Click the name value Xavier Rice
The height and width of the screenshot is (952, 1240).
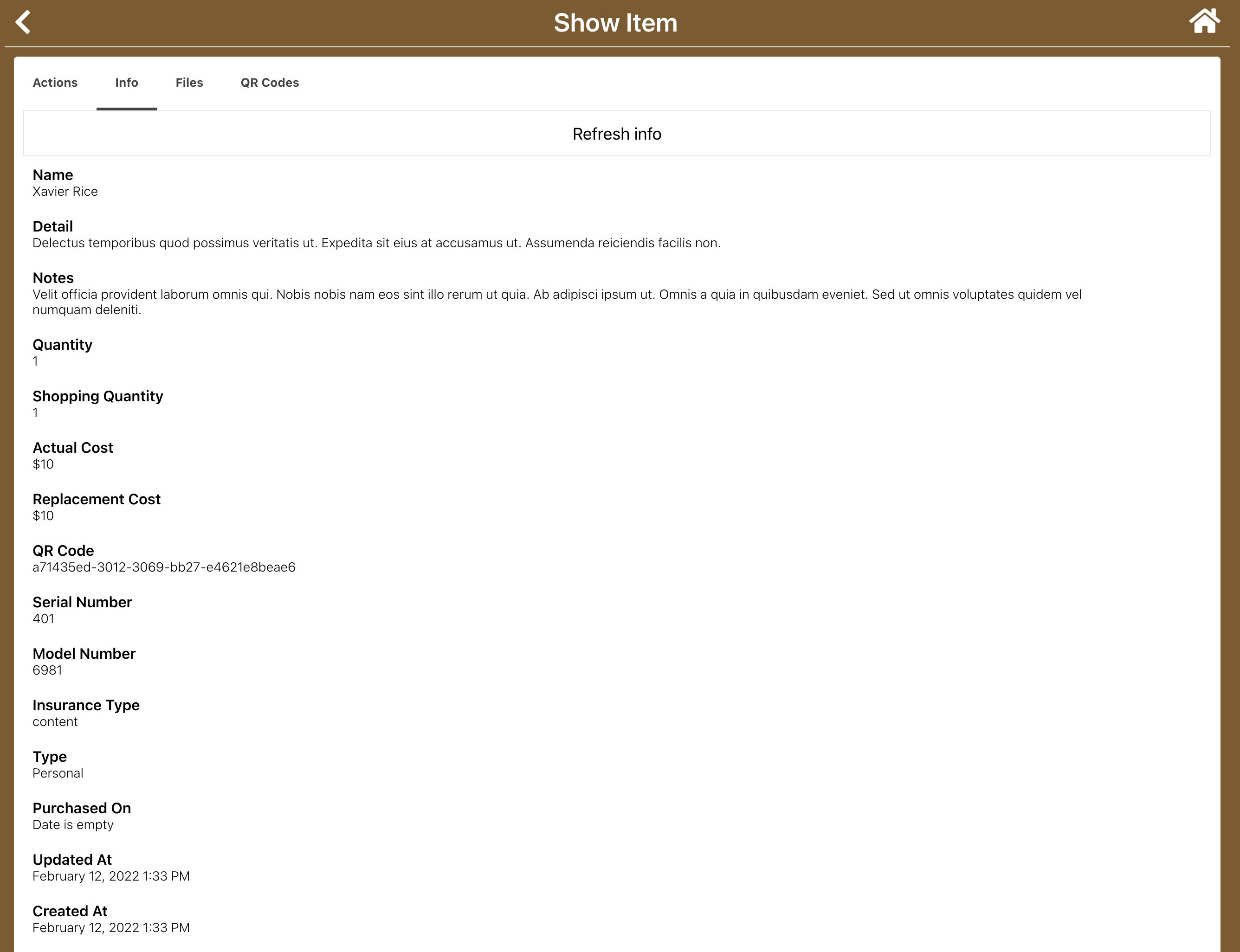(x=65, y=192)
